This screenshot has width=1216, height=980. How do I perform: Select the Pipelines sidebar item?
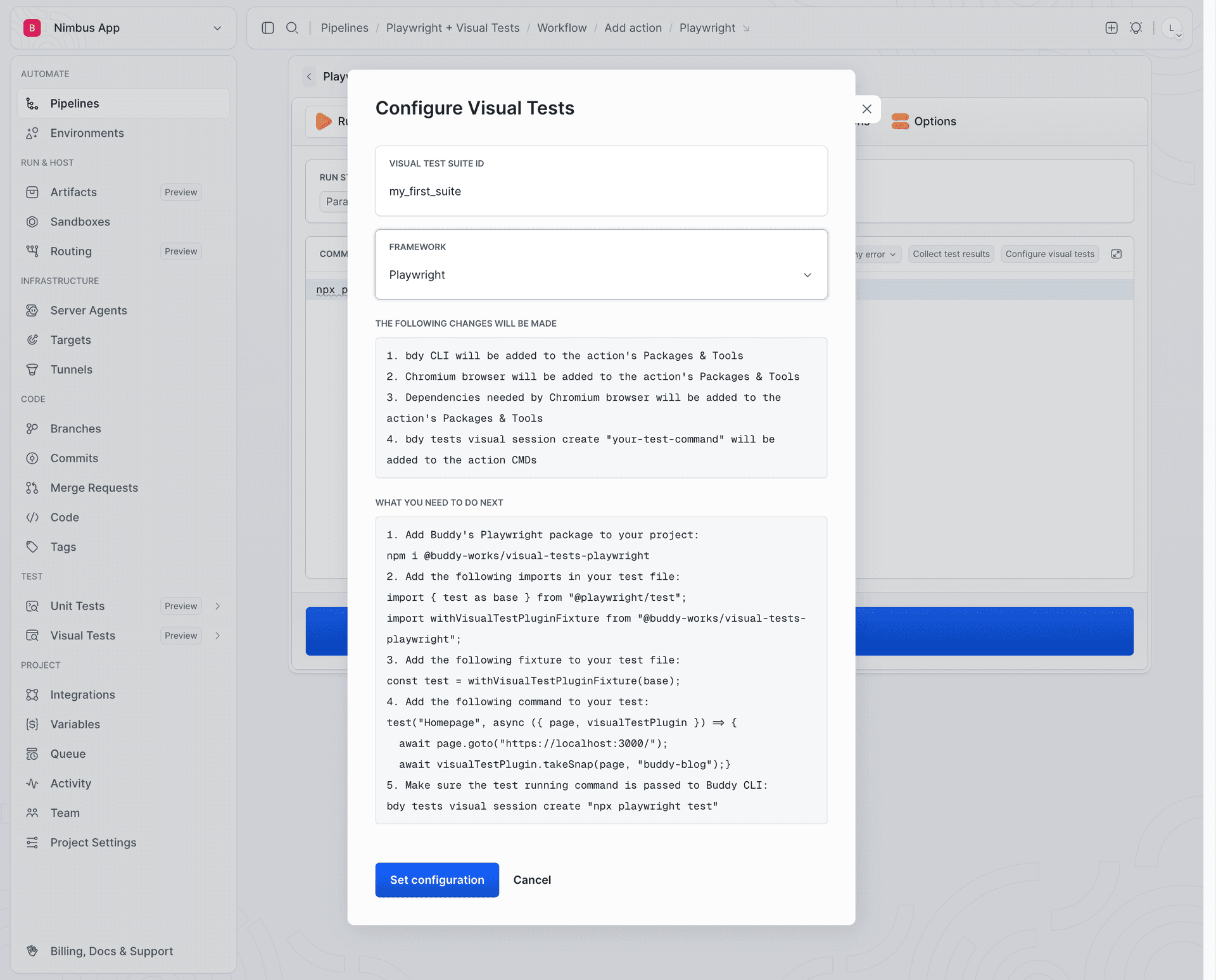(123, 103)
